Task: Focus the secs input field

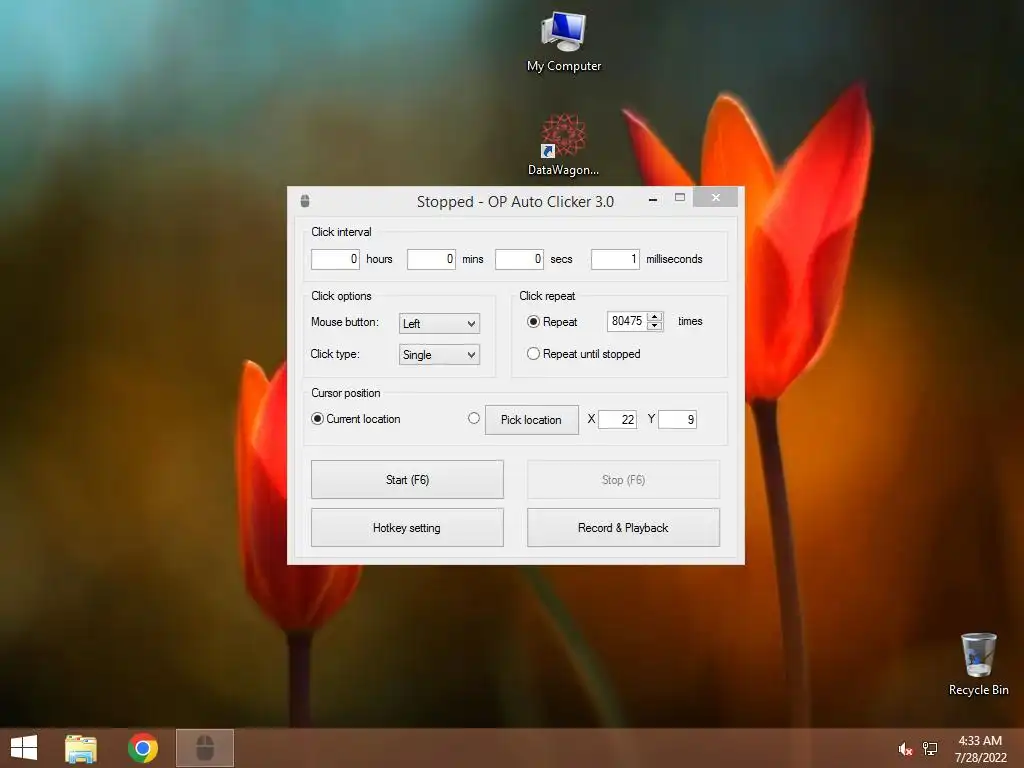Action: [x=519, y=259]
